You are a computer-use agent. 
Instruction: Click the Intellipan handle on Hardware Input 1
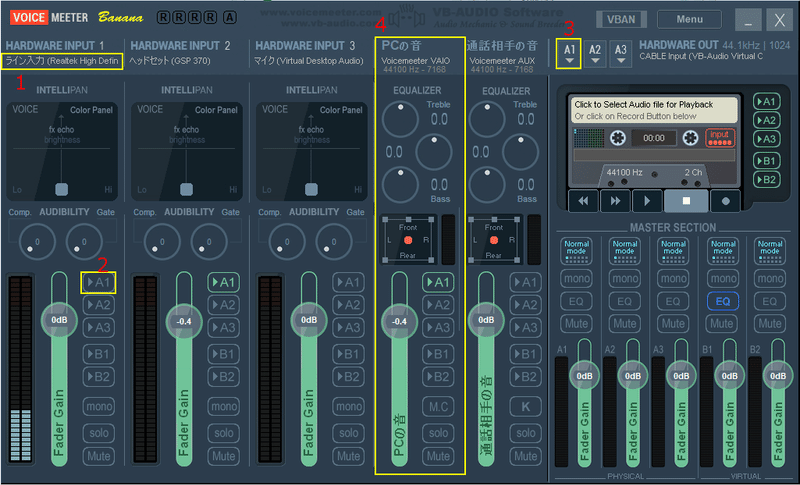61,189
